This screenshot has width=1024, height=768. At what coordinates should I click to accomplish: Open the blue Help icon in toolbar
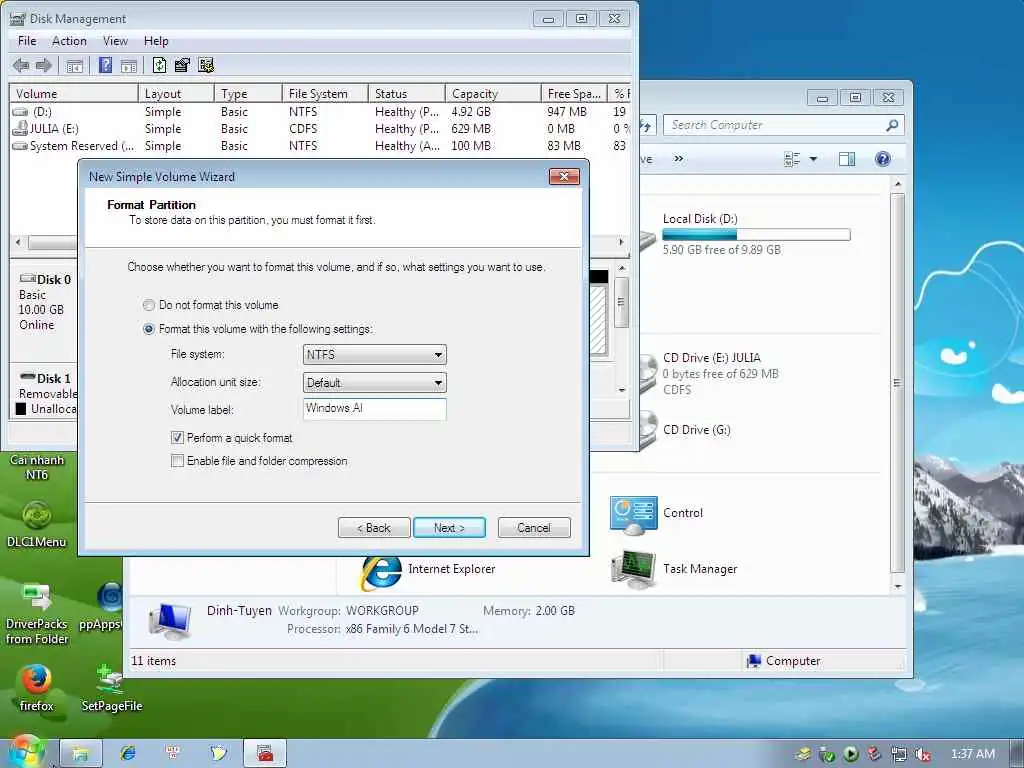tap(105, 65)
